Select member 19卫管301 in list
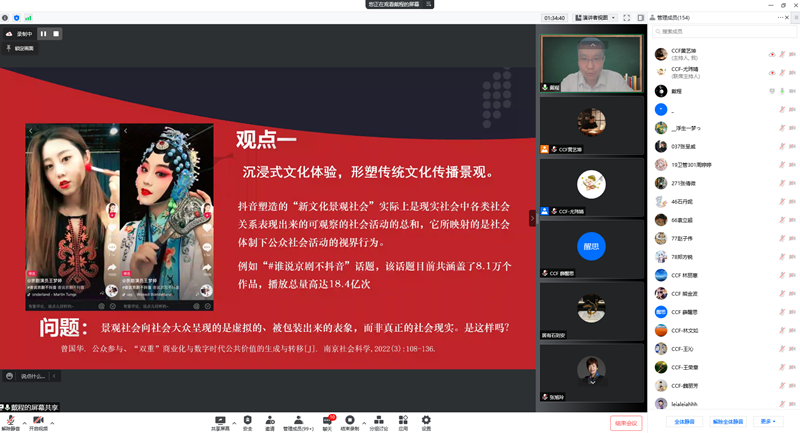The image size is (800, 433). (x=724, y=165)
